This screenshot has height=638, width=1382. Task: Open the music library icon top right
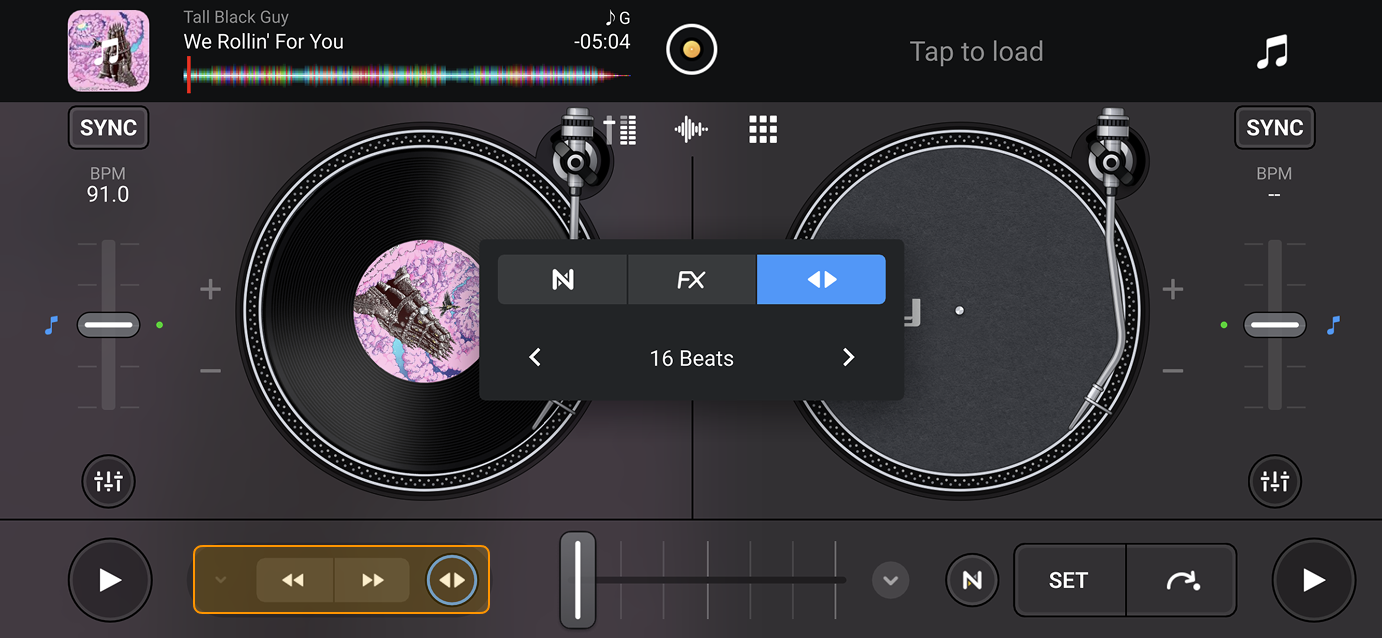1273,50
